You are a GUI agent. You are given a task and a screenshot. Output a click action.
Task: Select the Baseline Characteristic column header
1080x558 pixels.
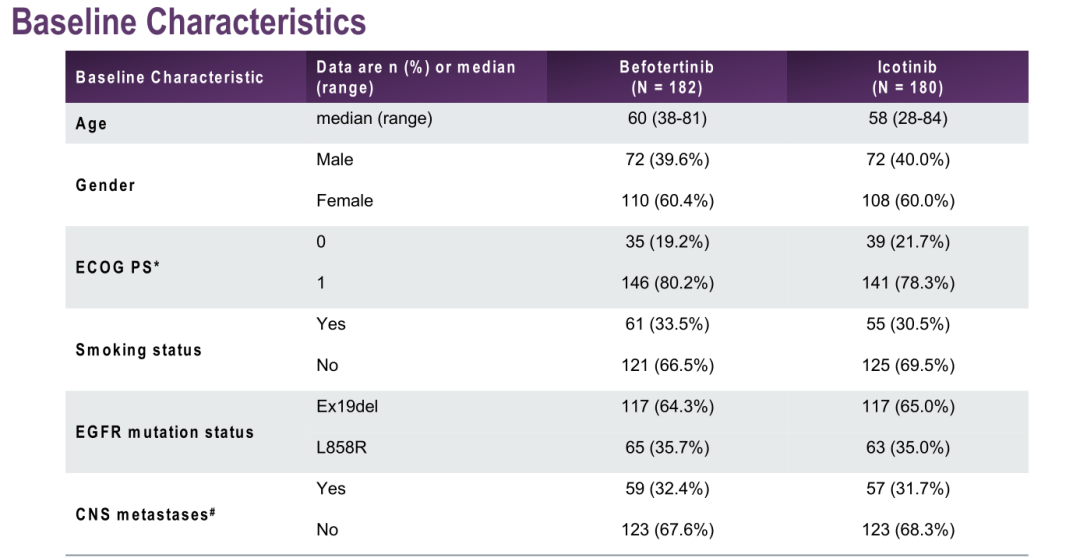(x=170, y=77)
